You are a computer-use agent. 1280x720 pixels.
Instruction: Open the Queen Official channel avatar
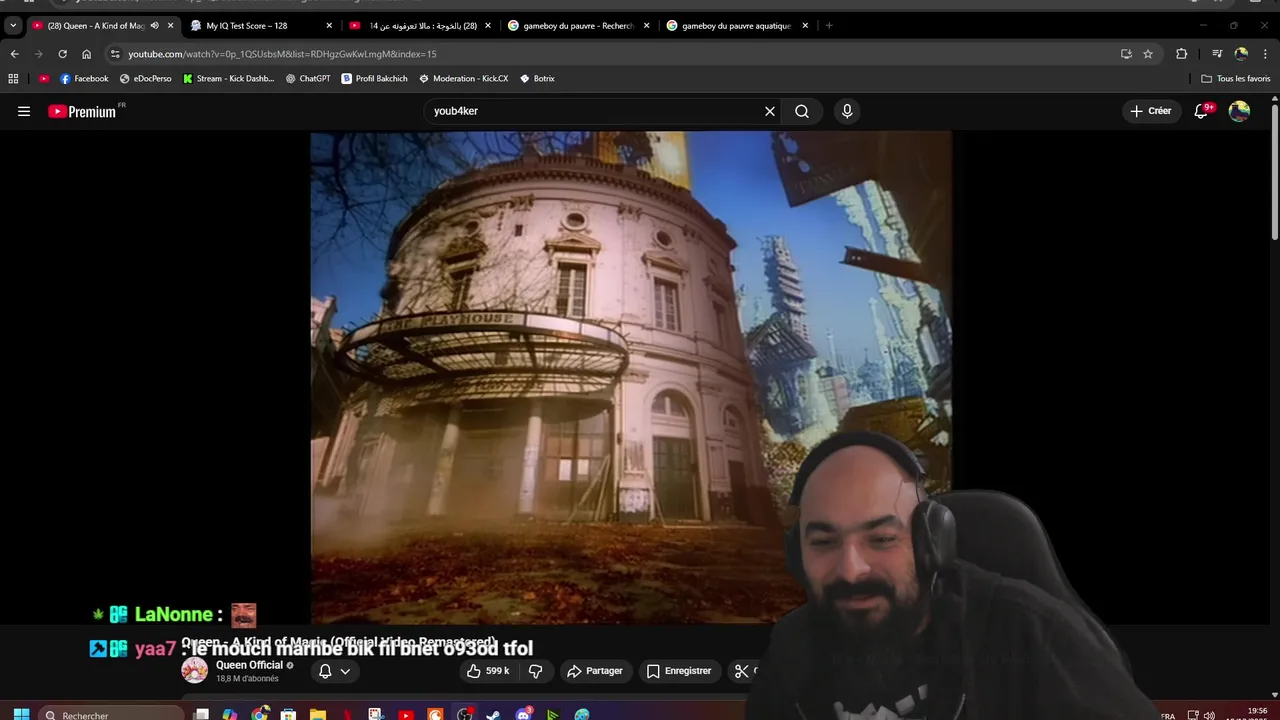(x=194, y=670)
